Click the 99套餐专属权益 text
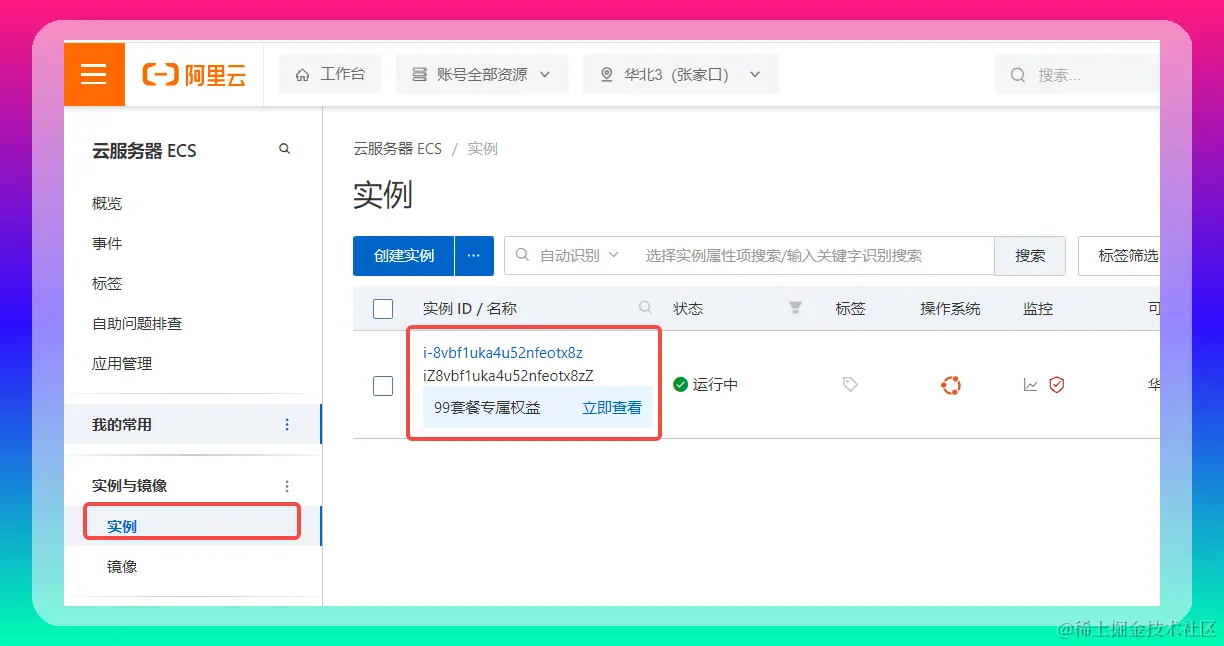This screenshot has height=646, width=1224. click(487, 408)
